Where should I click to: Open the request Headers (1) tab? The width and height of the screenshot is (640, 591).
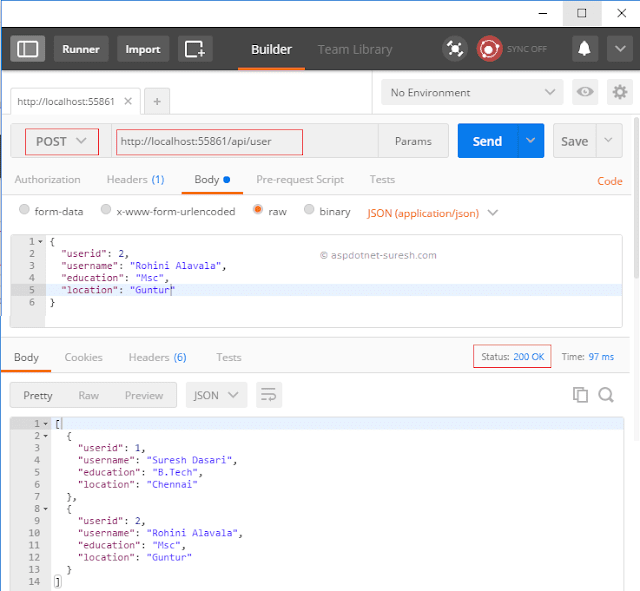136,180
